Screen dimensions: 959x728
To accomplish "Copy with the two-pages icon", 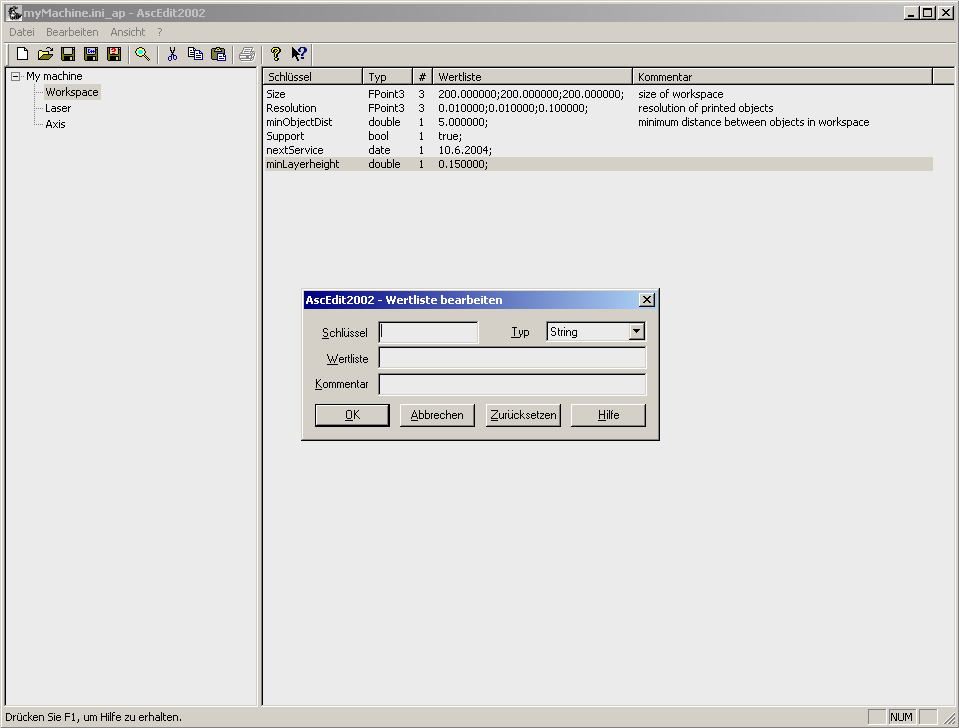I will [195, 54].
